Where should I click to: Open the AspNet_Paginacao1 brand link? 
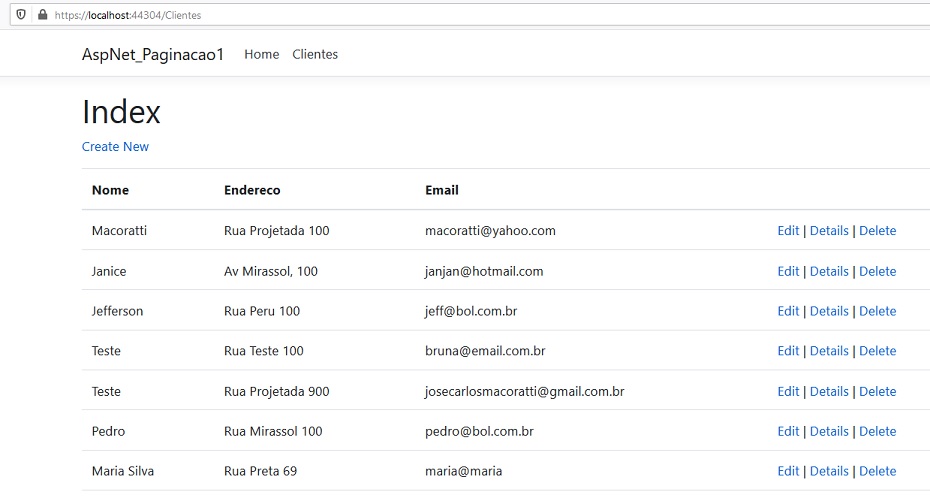point(153,55)
